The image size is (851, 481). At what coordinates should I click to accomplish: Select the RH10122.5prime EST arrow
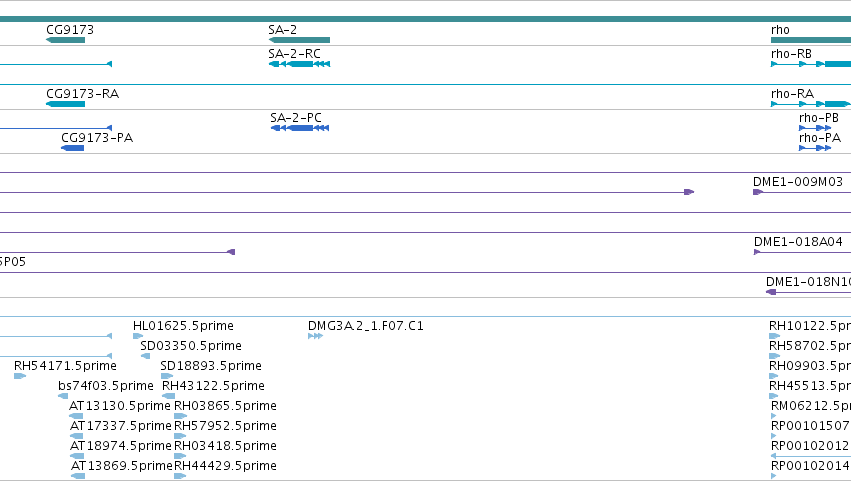[774, 336]
